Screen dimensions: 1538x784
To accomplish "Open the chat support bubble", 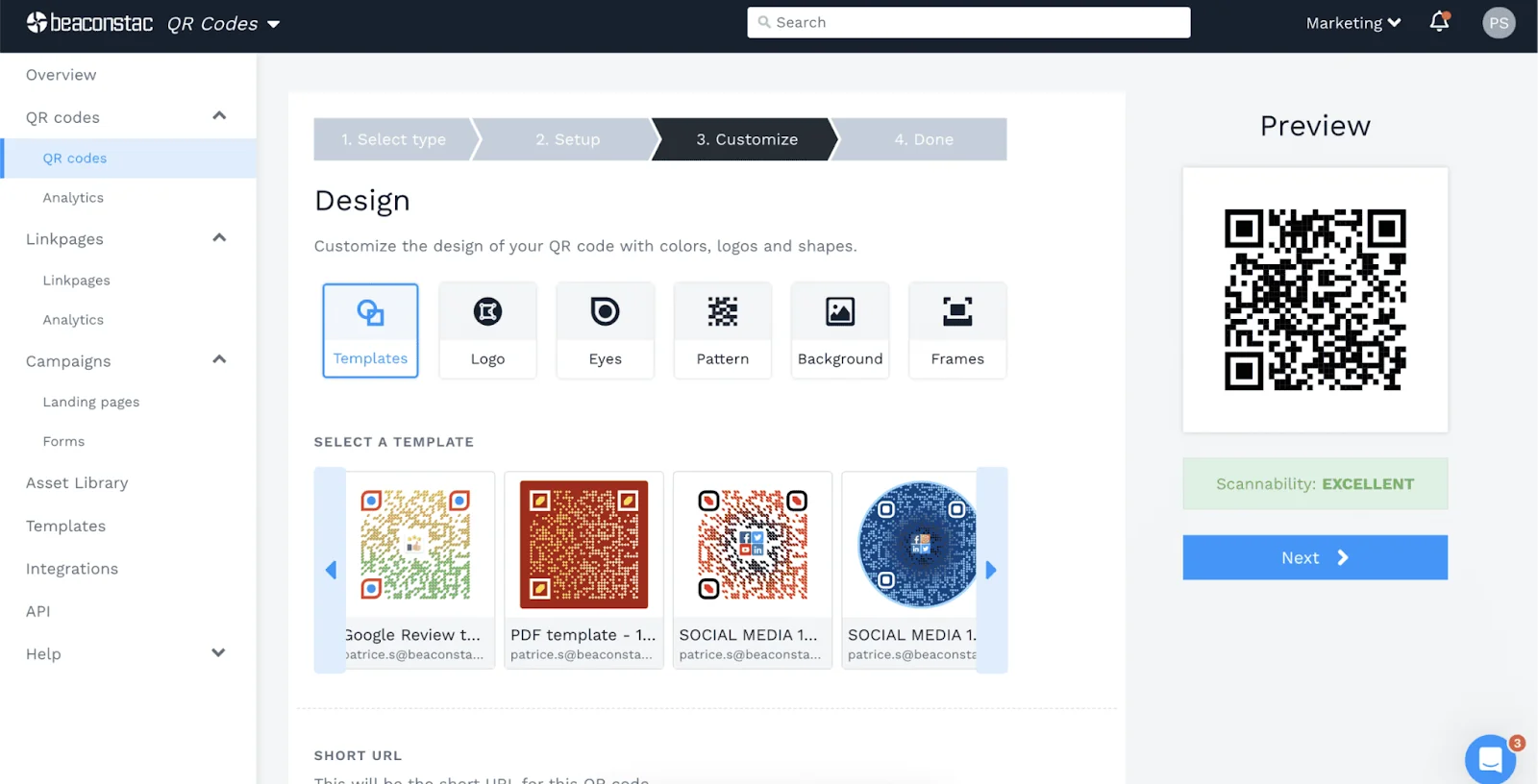I will 1489,759.
